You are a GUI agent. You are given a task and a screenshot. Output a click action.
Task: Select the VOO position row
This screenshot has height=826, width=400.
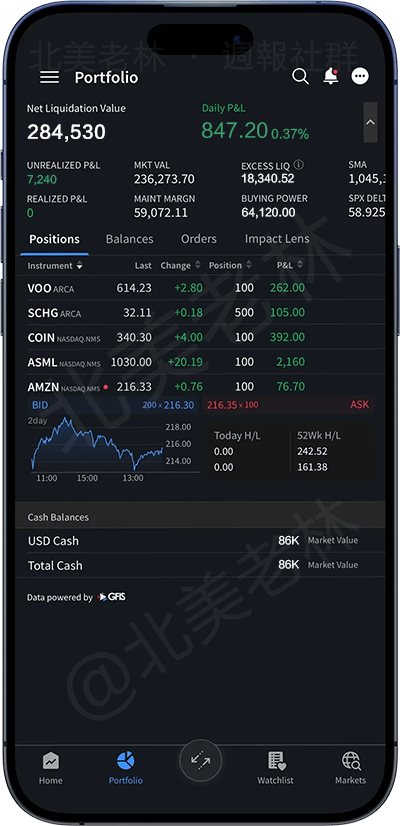tap(200, 288)
